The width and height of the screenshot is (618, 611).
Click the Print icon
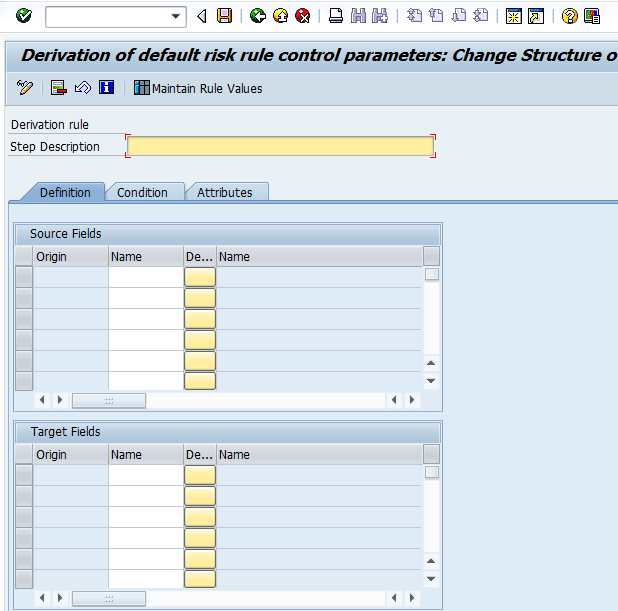[x=336, y=16]
